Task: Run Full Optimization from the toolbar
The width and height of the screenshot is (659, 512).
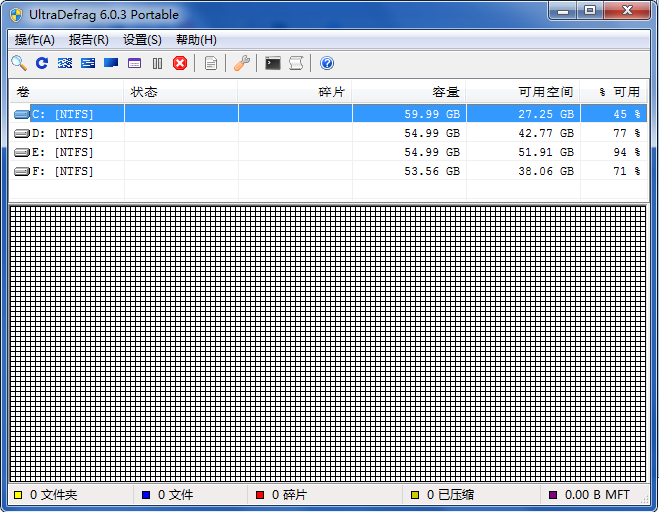Action: [111, 63]
